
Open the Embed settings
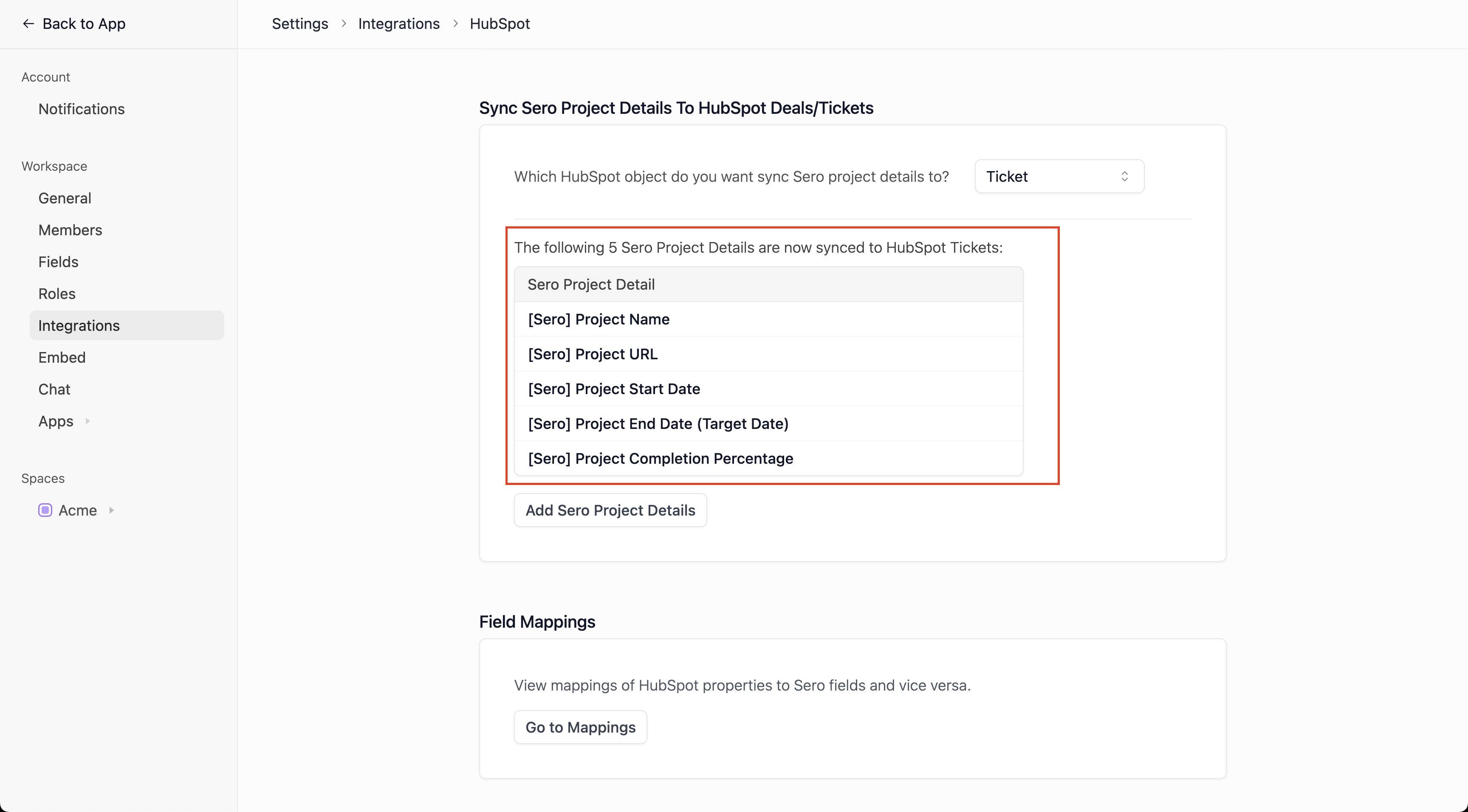[x=62, y=357]
